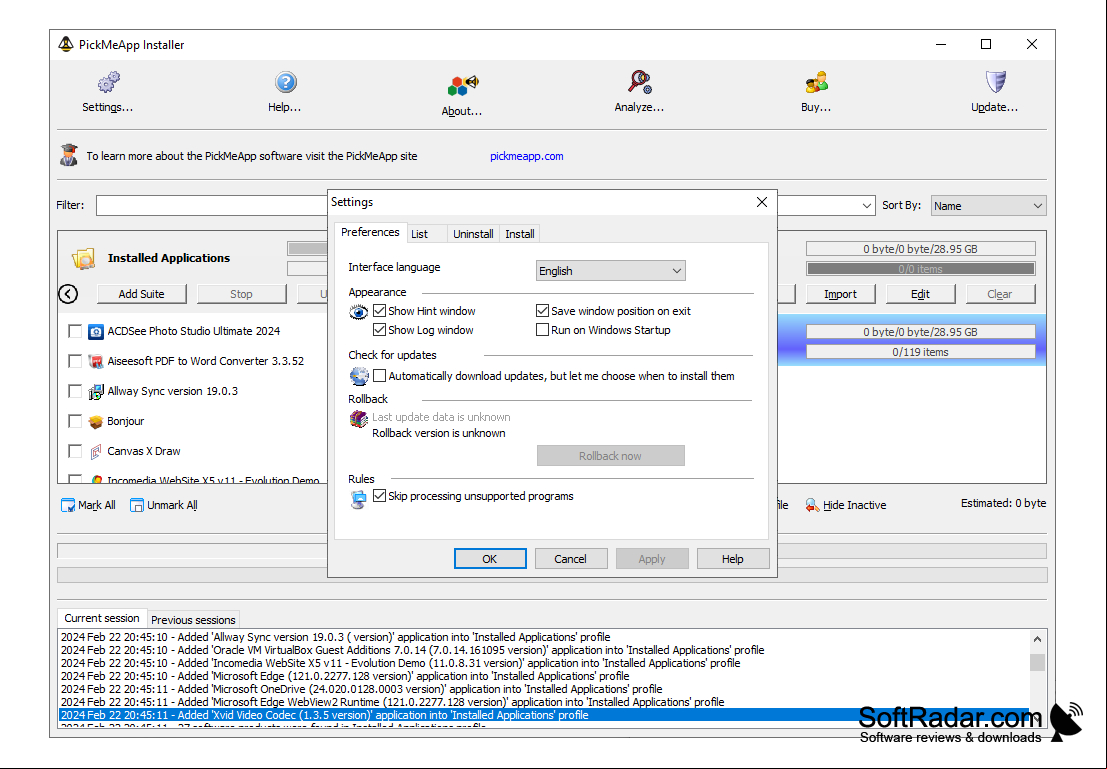This screenshot has height=769, width=1107.
Task: Click the Bonjour package icon
Action: click(95, 422)
